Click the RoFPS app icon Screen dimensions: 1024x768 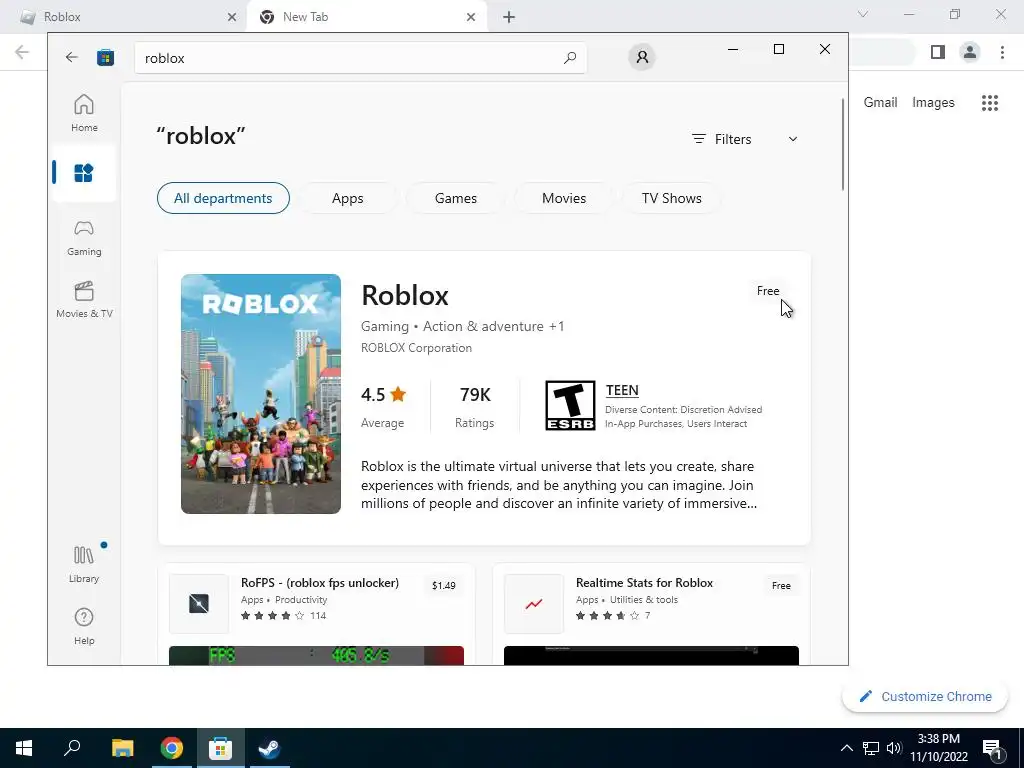coord(199,603)
